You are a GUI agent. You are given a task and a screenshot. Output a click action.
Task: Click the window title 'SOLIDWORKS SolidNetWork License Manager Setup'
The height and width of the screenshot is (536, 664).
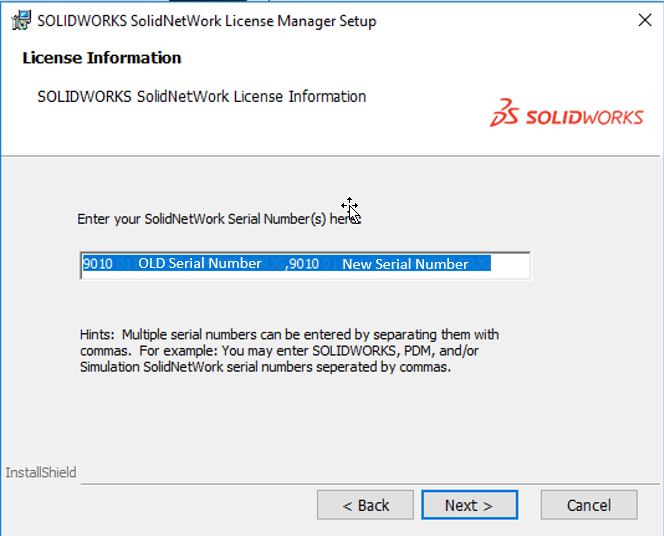pos(207,21)
